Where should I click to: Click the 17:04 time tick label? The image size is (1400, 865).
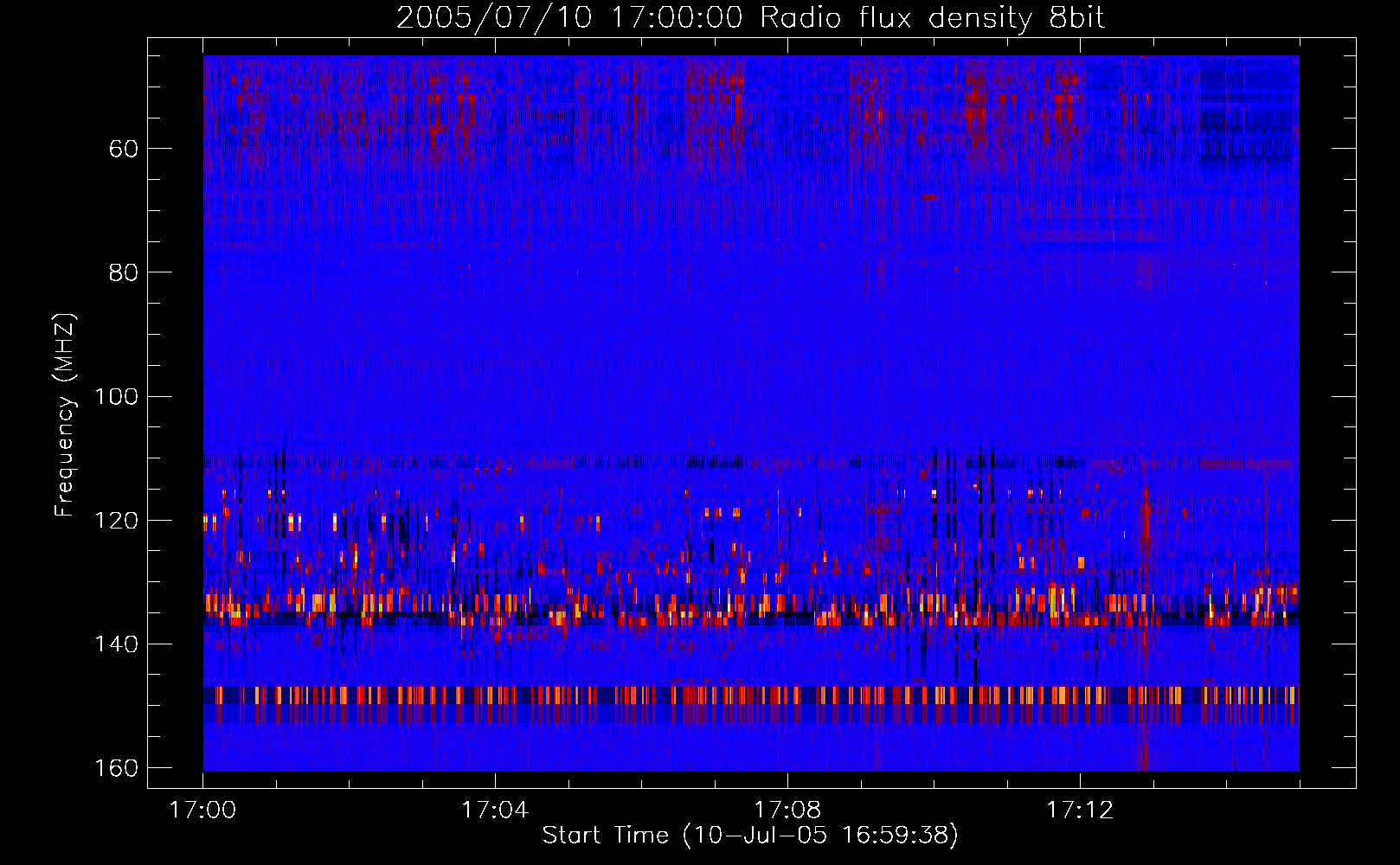point(495,811)
